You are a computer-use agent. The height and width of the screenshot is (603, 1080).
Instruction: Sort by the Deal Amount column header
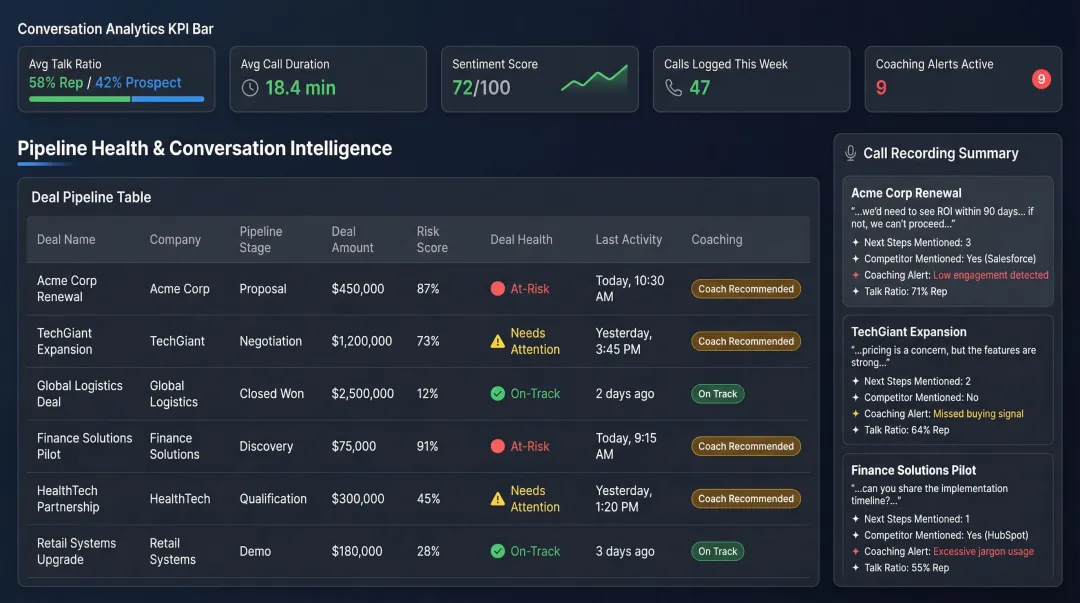click(353, 239)
